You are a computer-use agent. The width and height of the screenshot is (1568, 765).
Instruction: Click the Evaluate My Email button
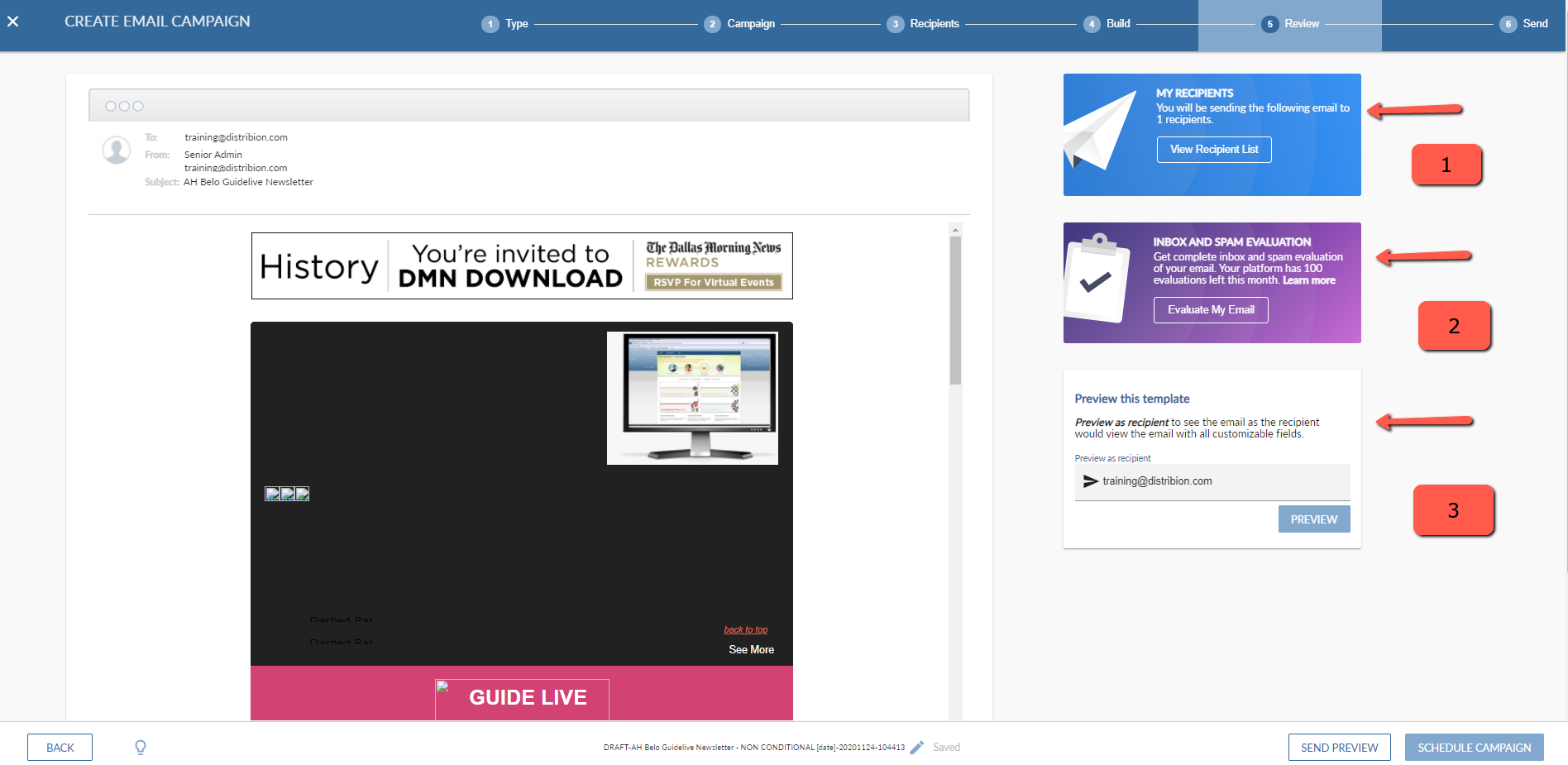click(1211, 310)
